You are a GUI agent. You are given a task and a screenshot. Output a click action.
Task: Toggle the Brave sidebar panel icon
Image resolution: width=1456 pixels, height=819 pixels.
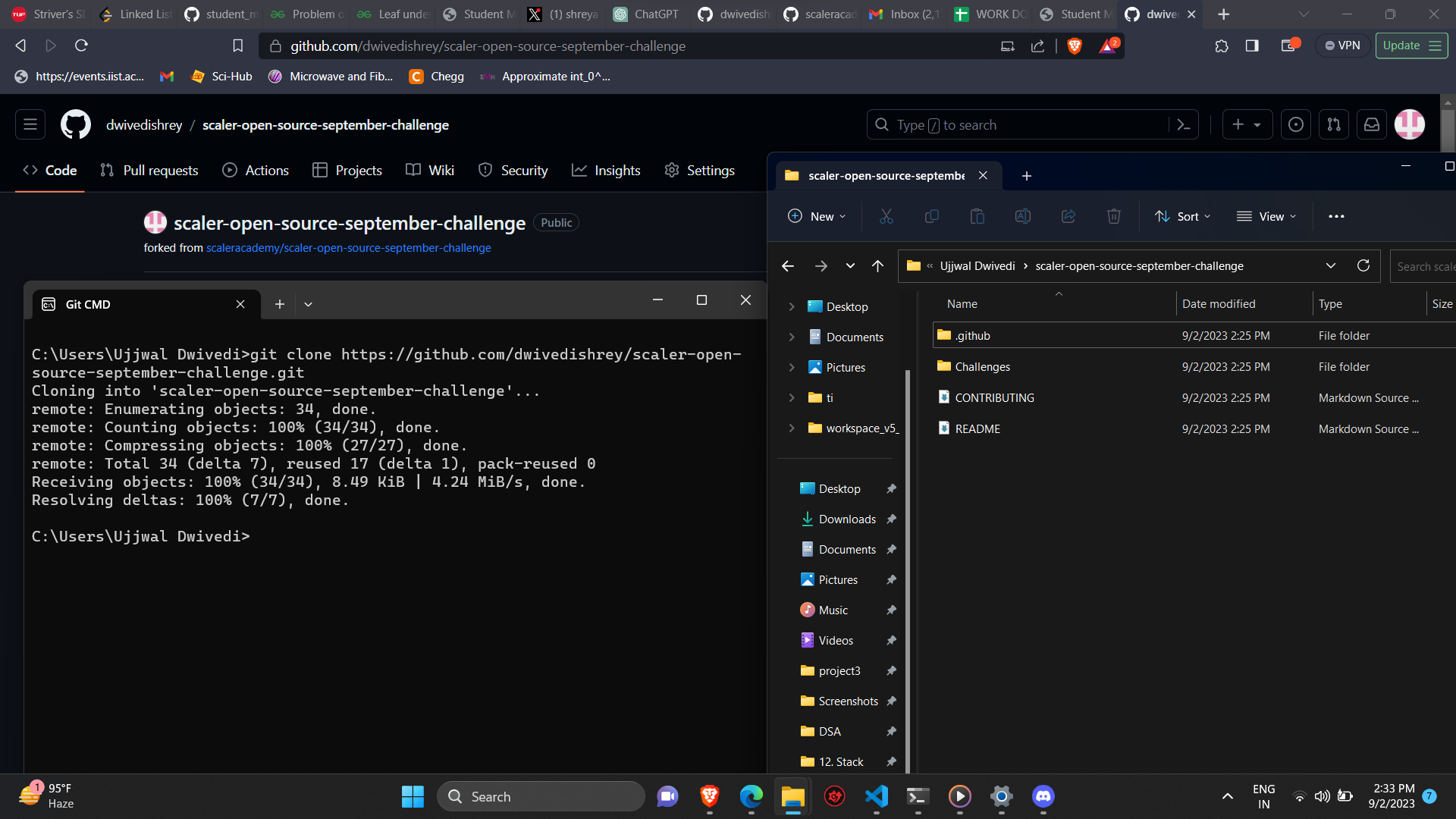pyautogui.click(x=1251, y=45)
